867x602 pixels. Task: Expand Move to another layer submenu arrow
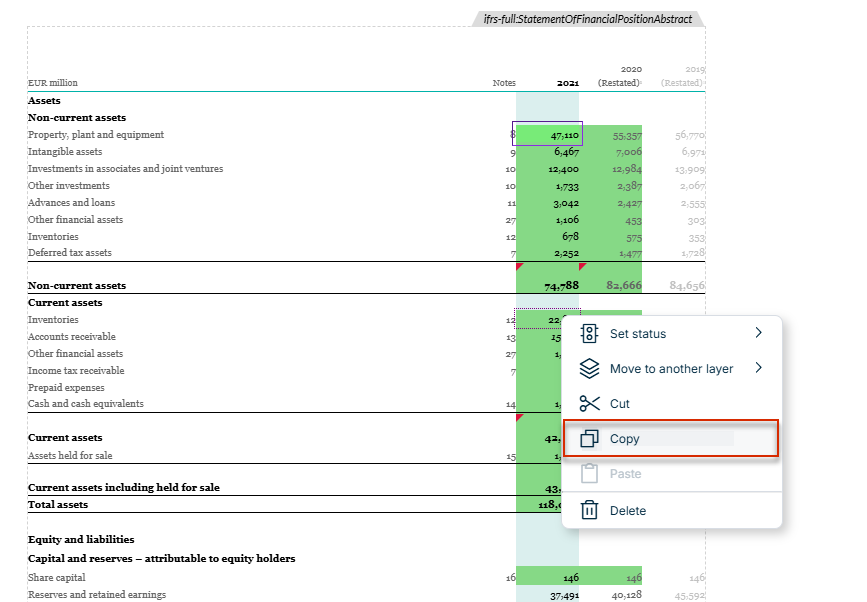click(x=759, y=368)
